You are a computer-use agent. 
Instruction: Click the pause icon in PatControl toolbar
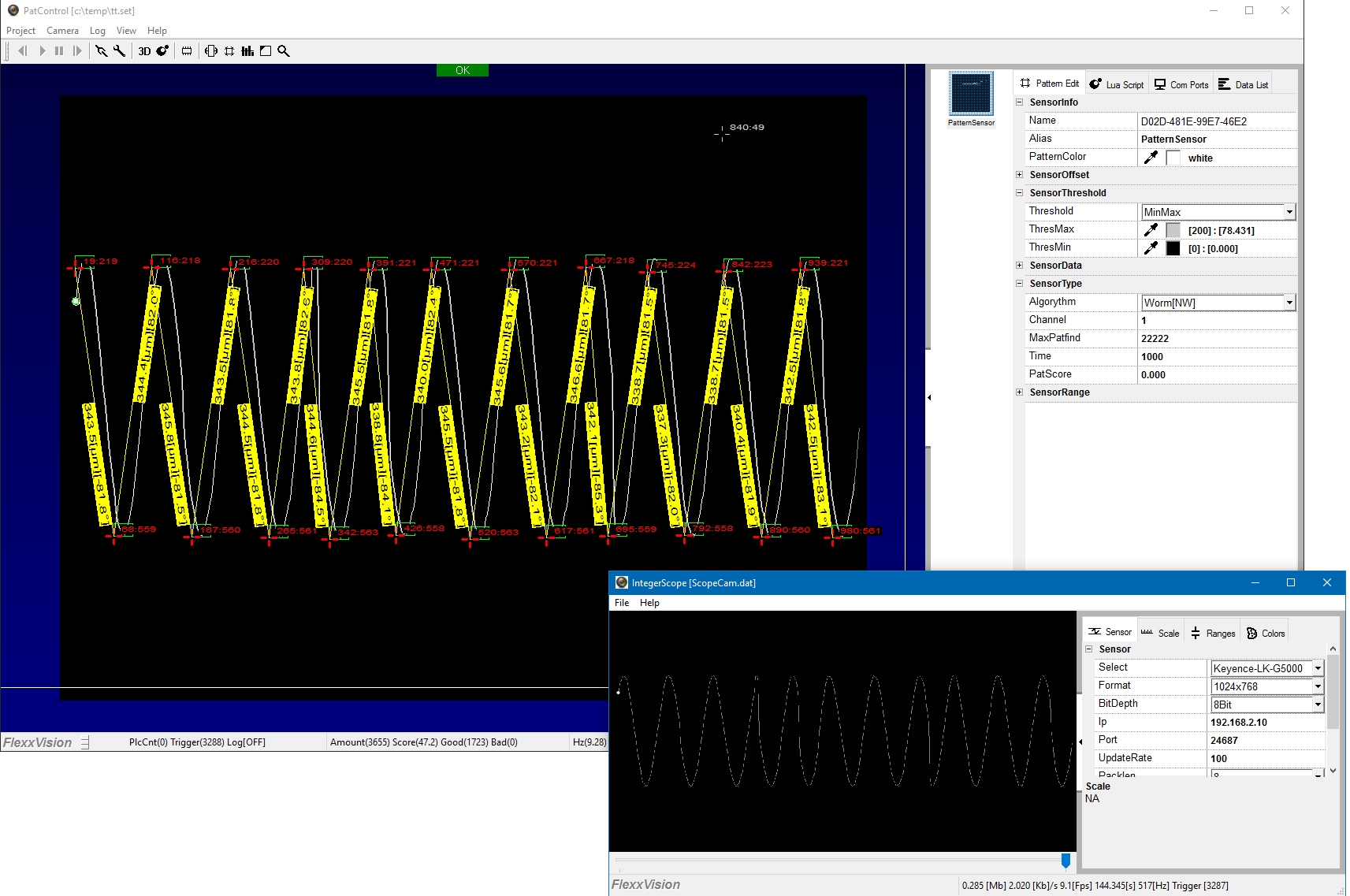click(59, 51)
